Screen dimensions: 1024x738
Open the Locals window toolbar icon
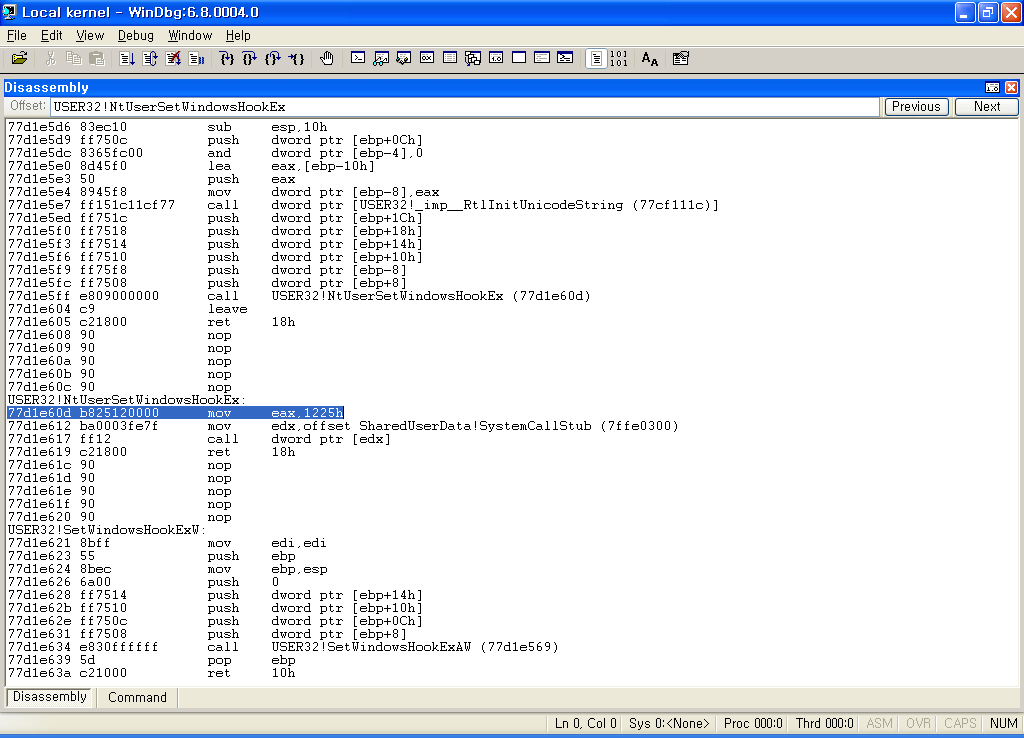404,59
